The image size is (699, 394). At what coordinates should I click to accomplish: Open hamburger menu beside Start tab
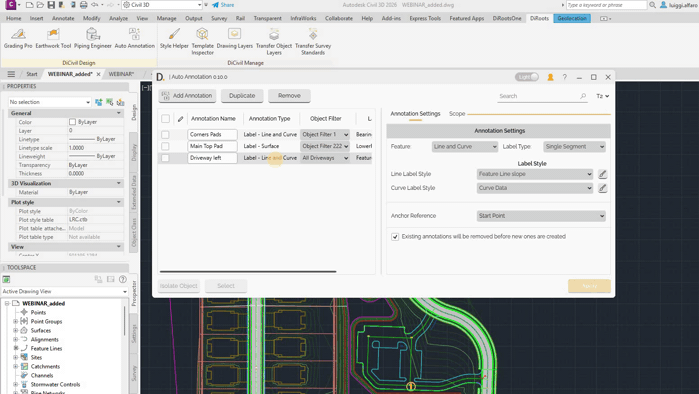pos(11,74)
